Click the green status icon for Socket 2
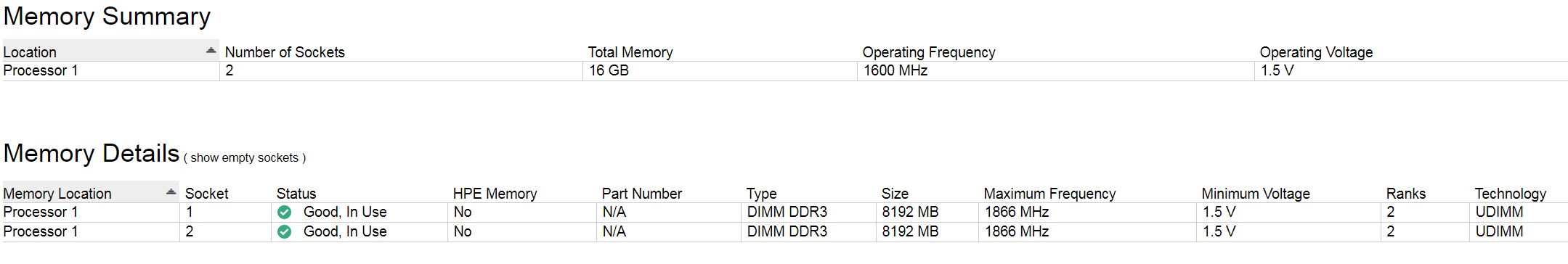Viewport: 1568px width, 264px height. [x=285, y=231]
